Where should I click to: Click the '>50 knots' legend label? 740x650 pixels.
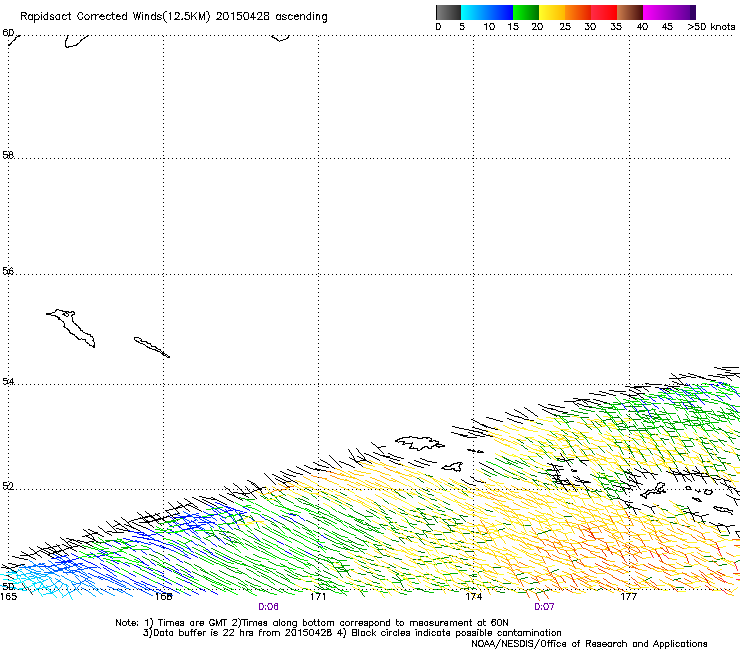point(711,27)
